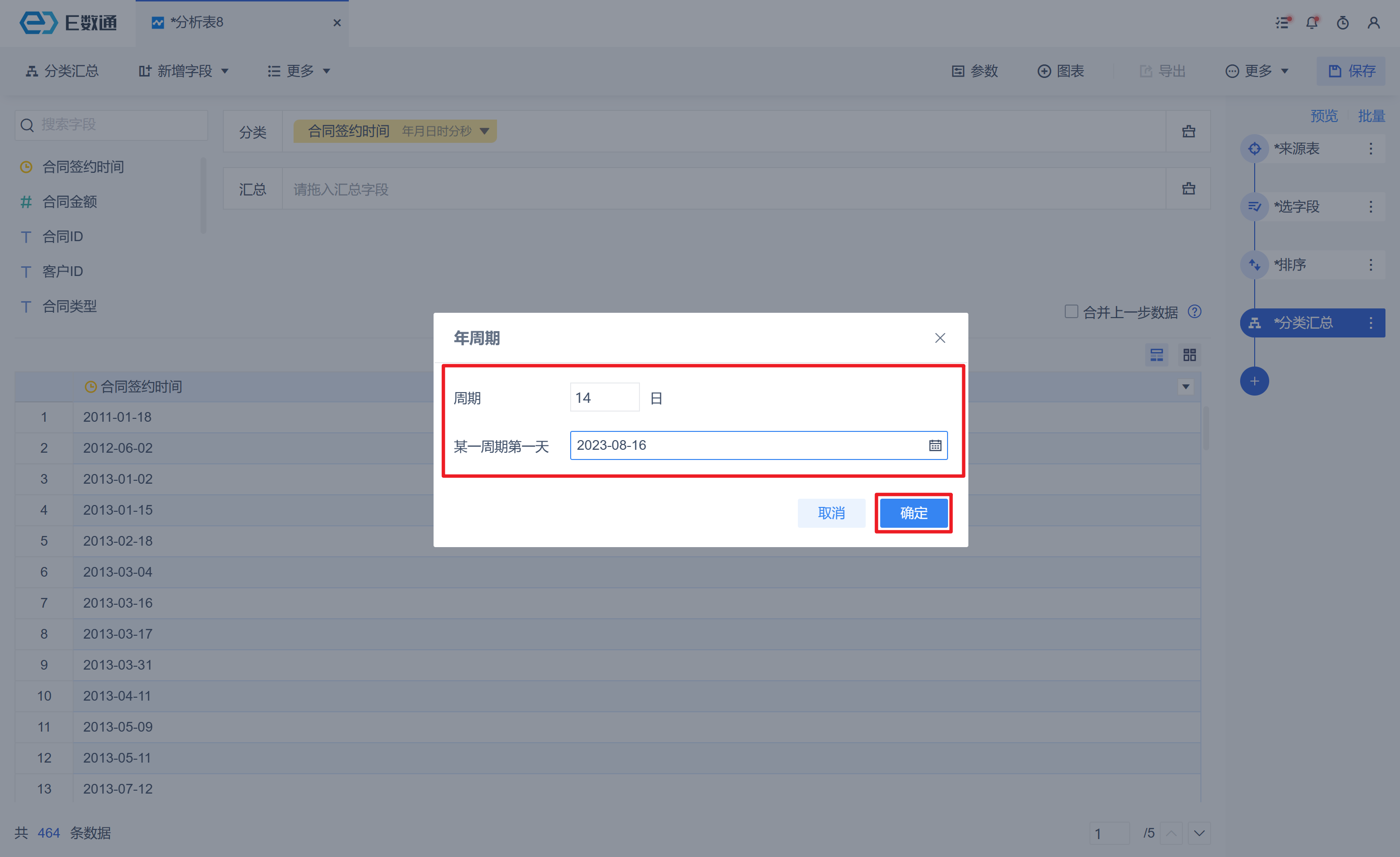This screenshot has height=857, width=1400.
Task: Open the notification bell icon
Action: (1311, 23)
